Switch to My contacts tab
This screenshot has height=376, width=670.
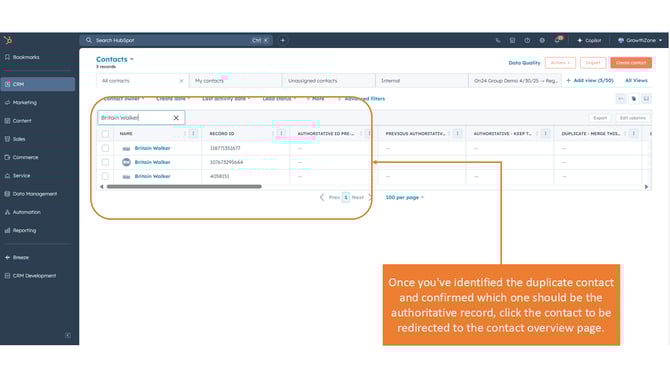(x=235, y=81)
